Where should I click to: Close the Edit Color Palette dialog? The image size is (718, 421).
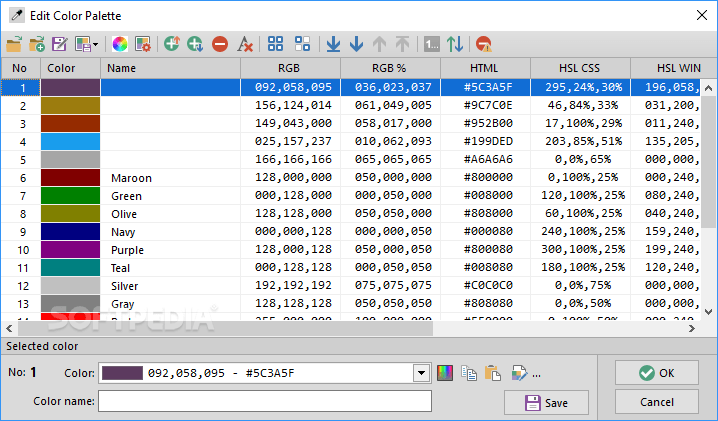coord(702,15)
